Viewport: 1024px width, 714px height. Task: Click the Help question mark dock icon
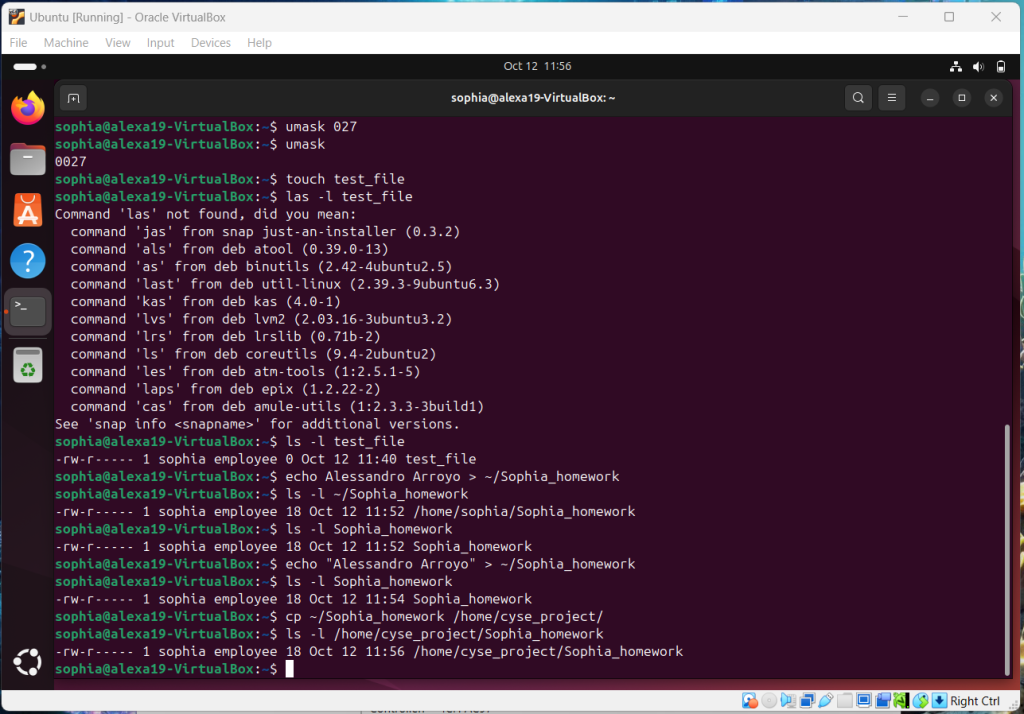coord(28,261)
